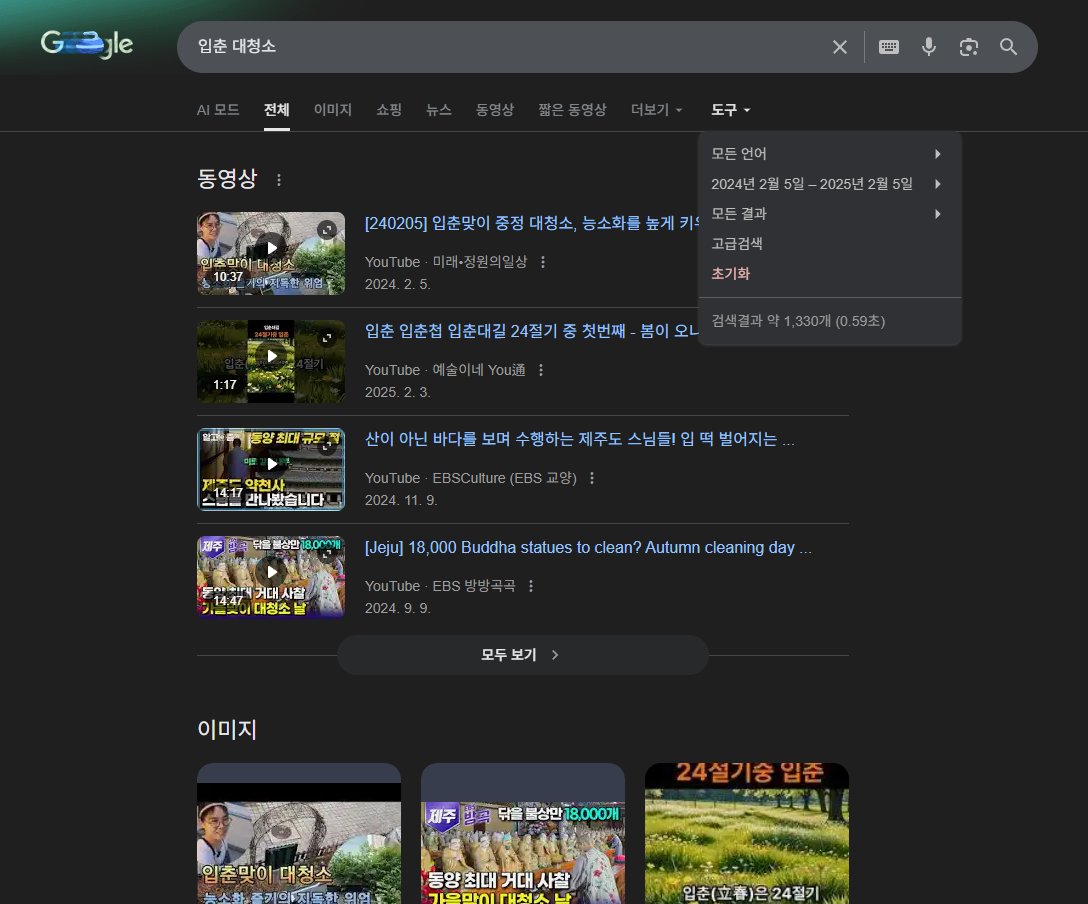Switch to the 이미지 tab

[x=332, y=110]
